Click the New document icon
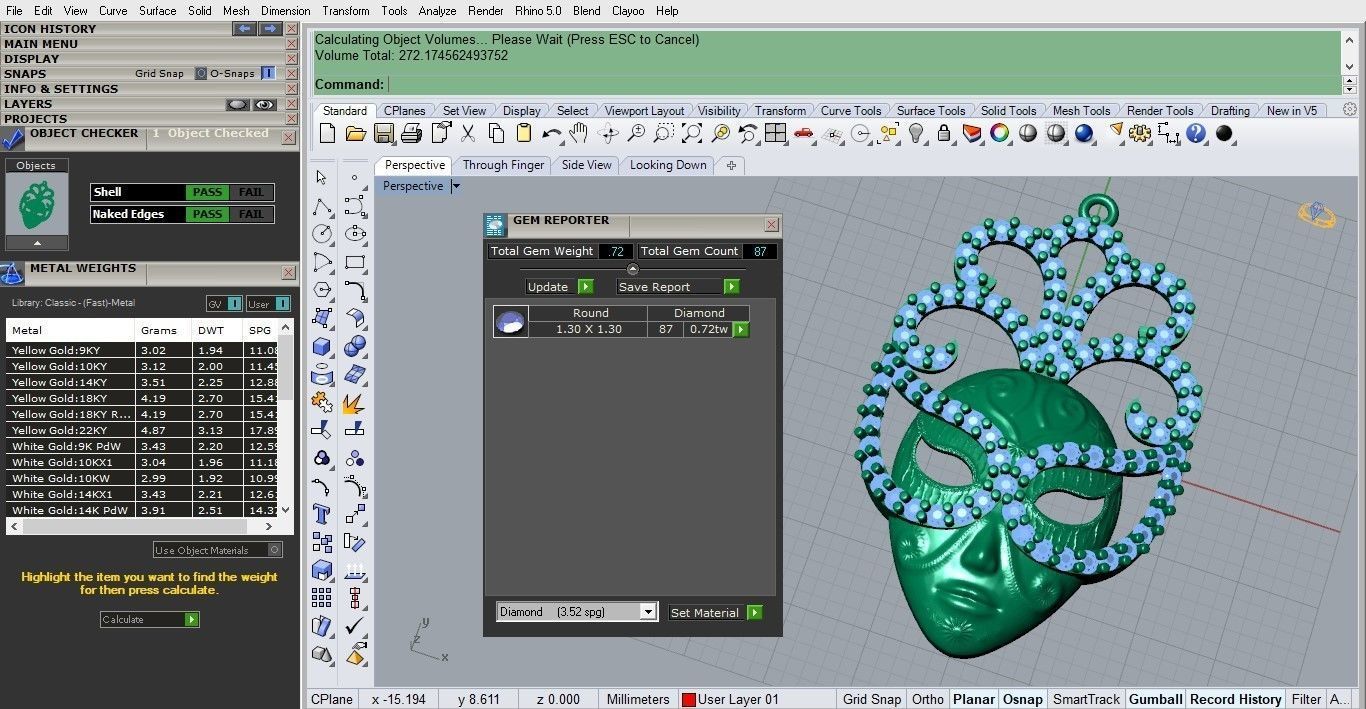 (x=327, y=133)
